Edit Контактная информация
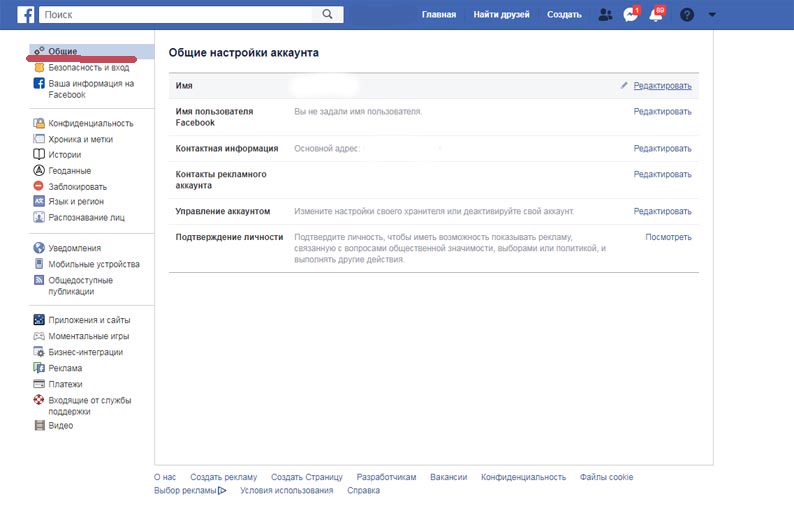The width and height of the screenshot is (794, 508). 662,148
